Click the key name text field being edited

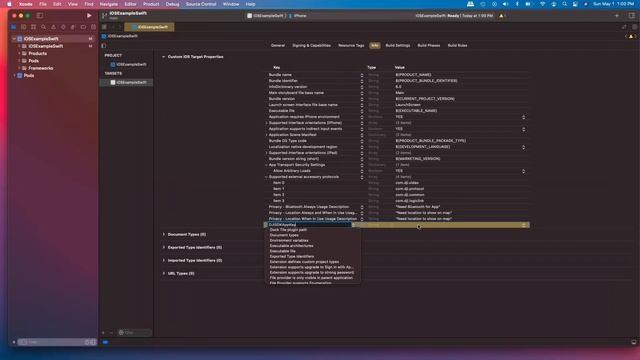[x=309, y=225]
